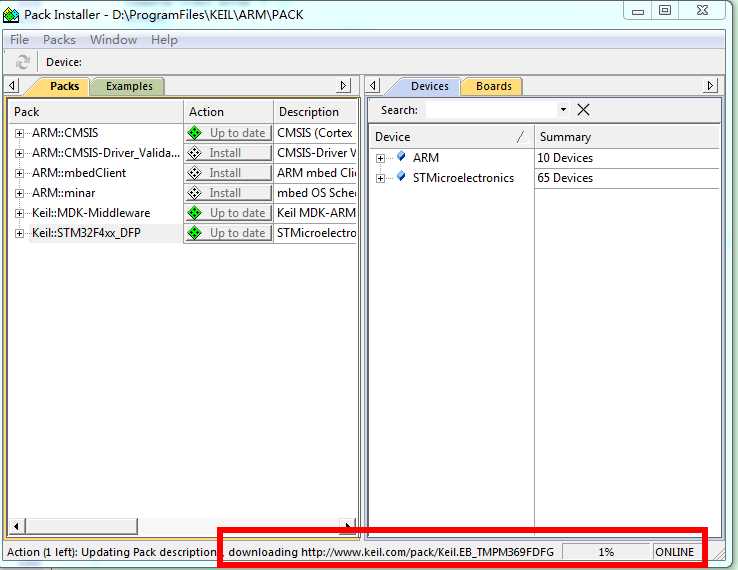Clear the device search with the X icon

click(583, 110)
